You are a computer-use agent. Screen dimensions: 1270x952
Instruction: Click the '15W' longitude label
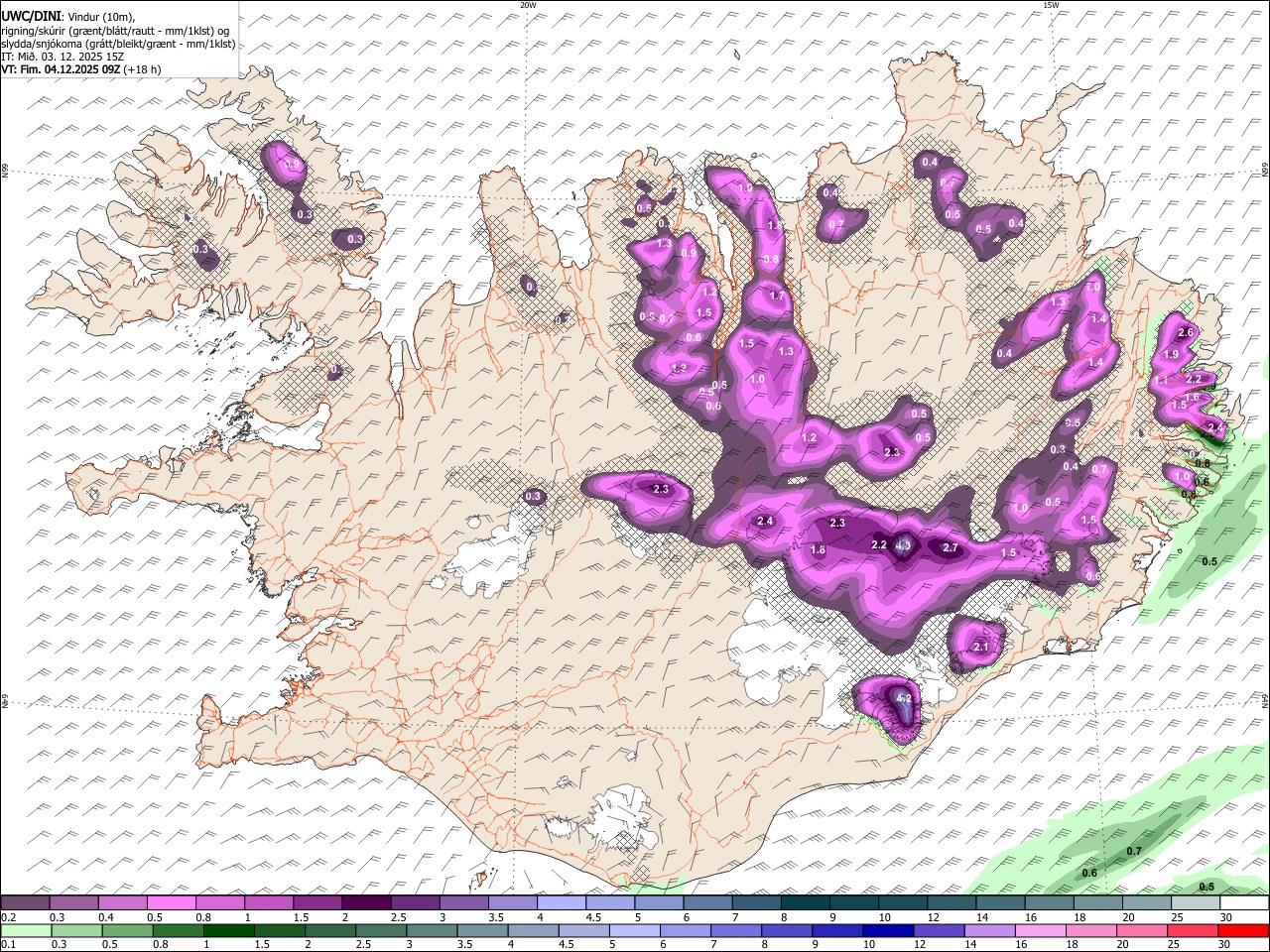(x=1051, y=5)
